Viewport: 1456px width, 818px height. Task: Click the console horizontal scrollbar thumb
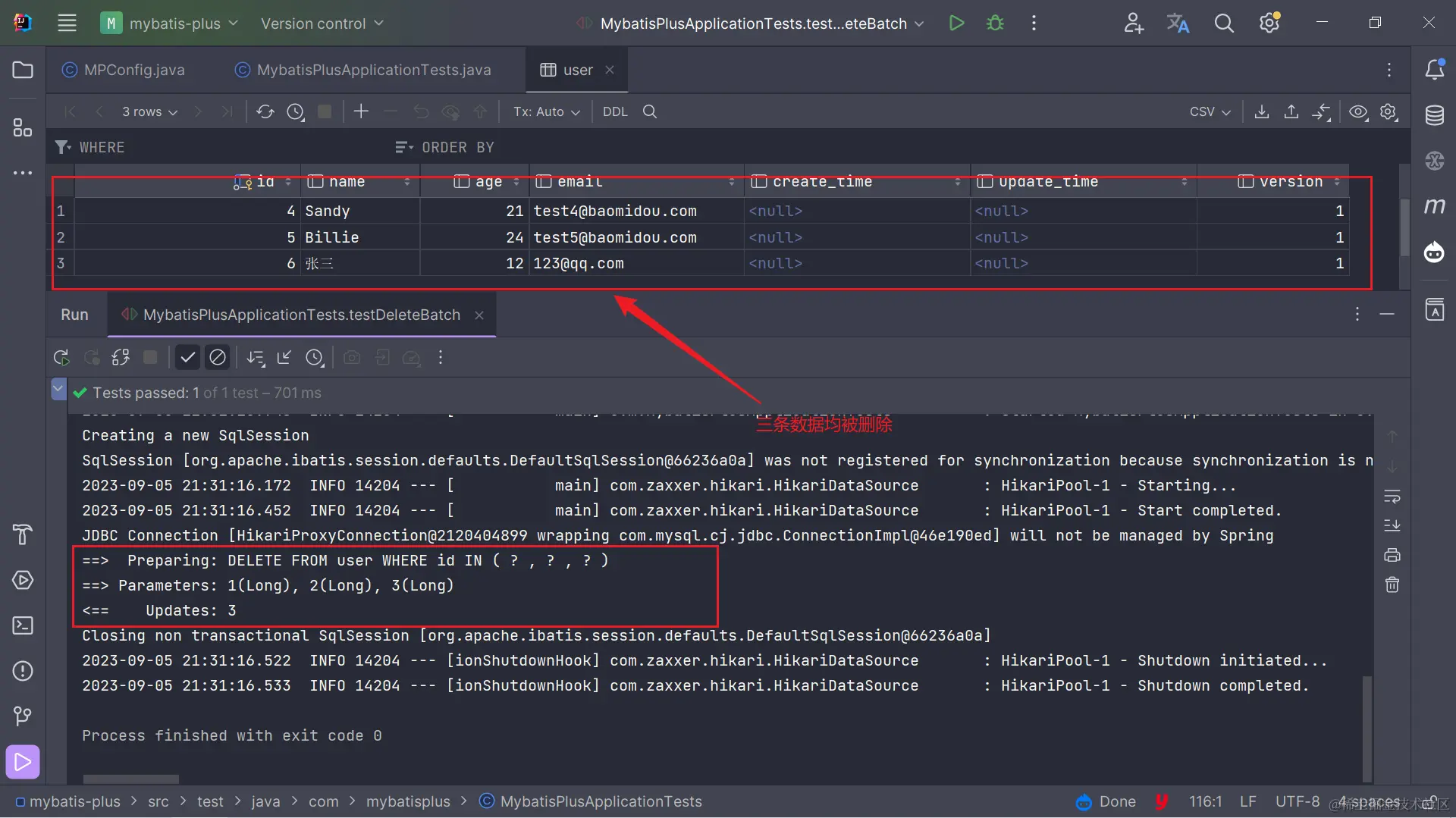point(130,779)
